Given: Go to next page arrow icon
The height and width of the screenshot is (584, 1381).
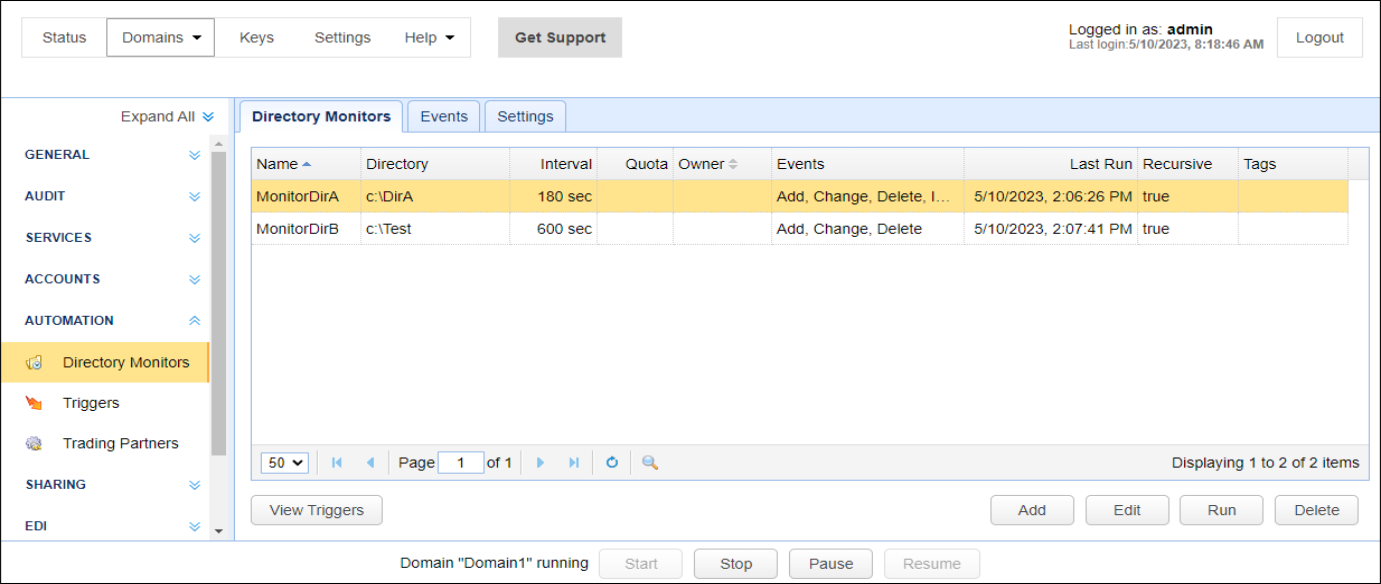Looking at the screenshot, I should (x=541, y=463).
